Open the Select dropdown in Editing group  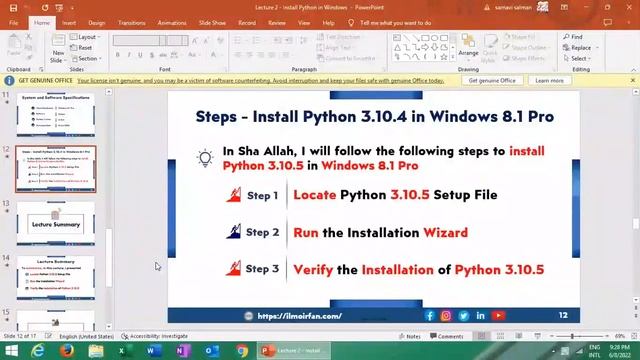point(577,58)
